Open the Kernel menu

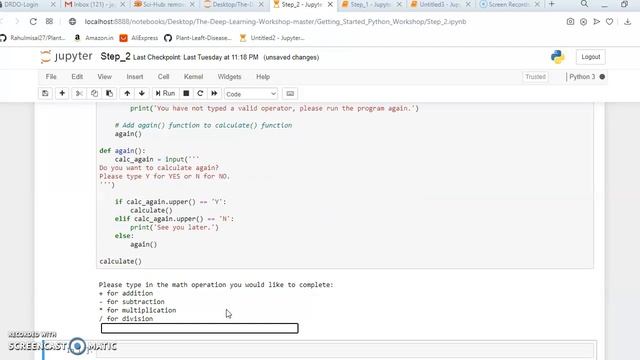click(x=193, y=77)
